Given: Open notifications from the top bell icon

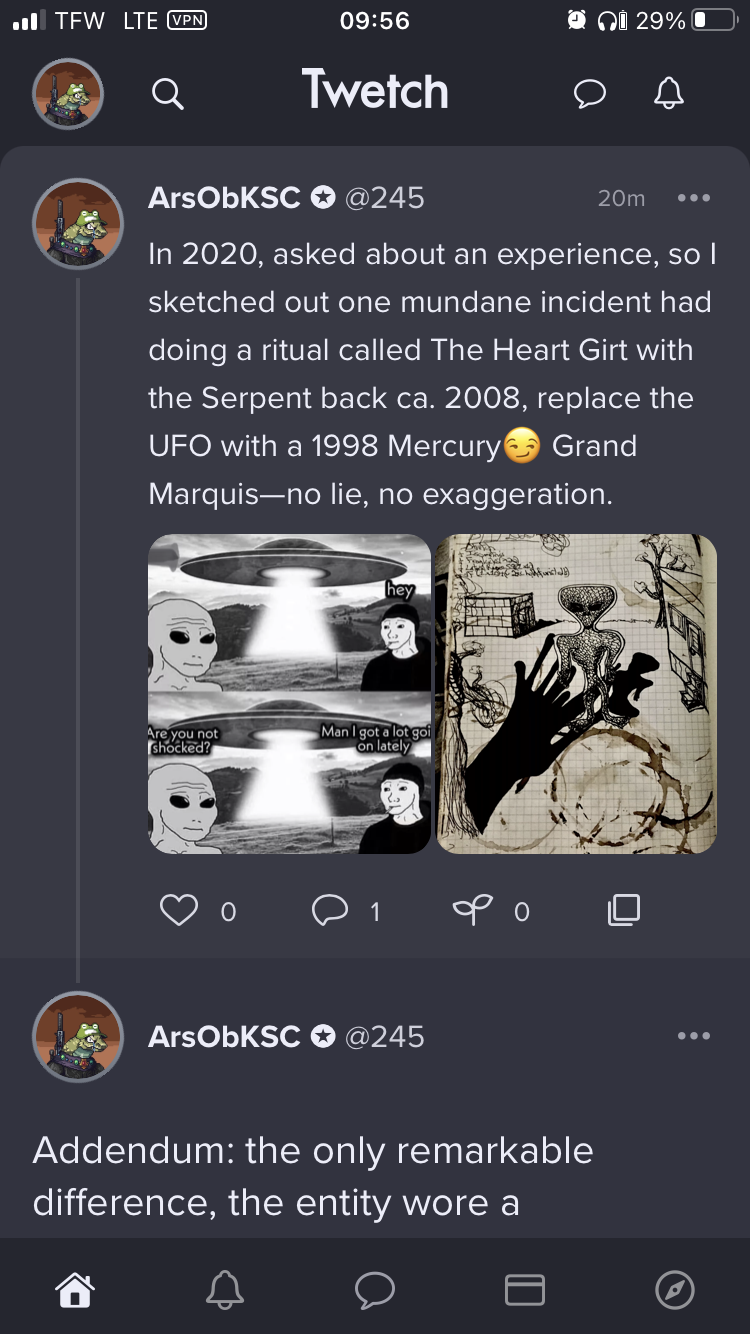Looking at the screenshot, I should pos(669,93).
